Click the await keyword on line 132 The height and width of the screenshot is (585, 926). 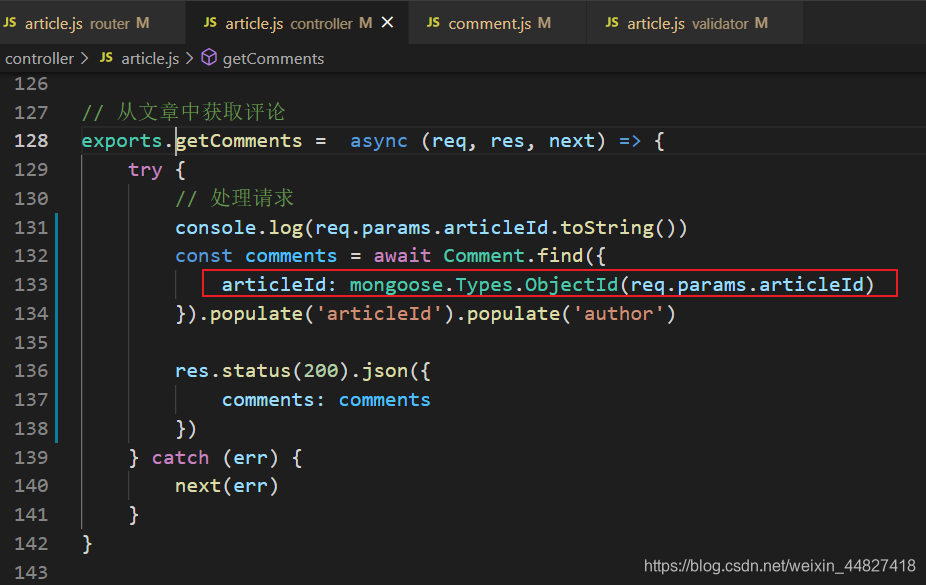[x=402, y=256]
